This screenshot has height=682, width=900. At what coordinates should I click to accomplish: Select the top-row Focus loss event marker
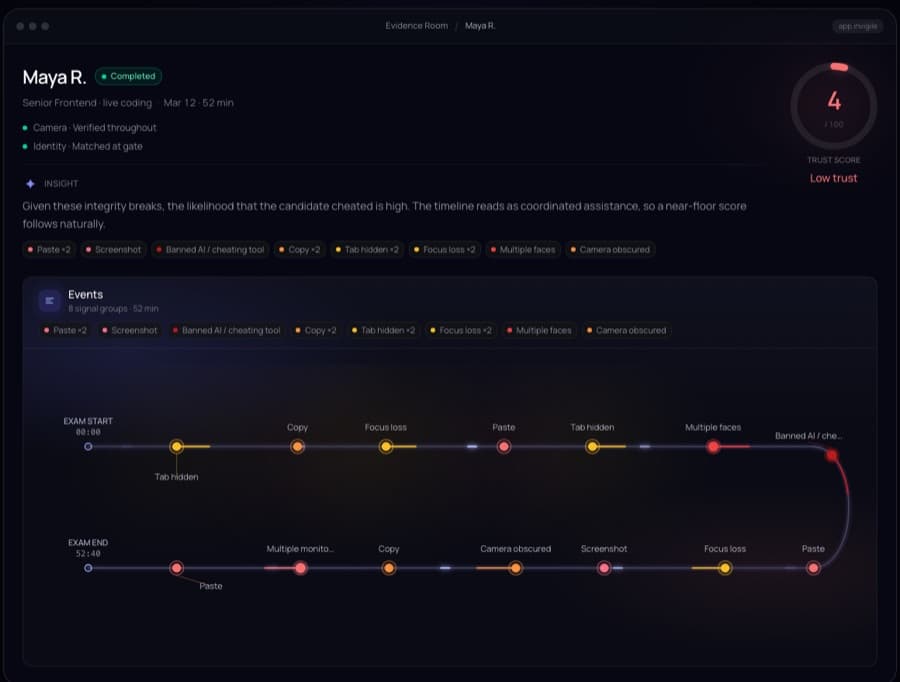coord(386,447)
